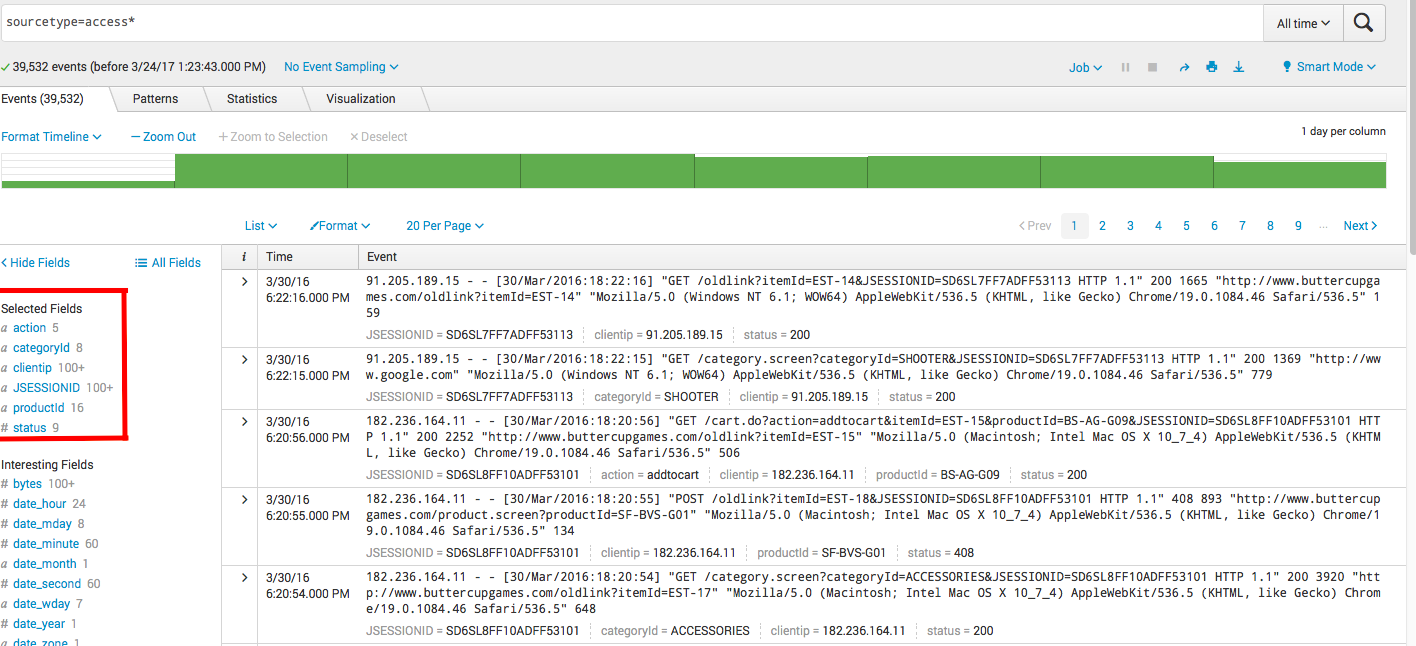Run the search with magnifying glass icon

[1364, 22]
